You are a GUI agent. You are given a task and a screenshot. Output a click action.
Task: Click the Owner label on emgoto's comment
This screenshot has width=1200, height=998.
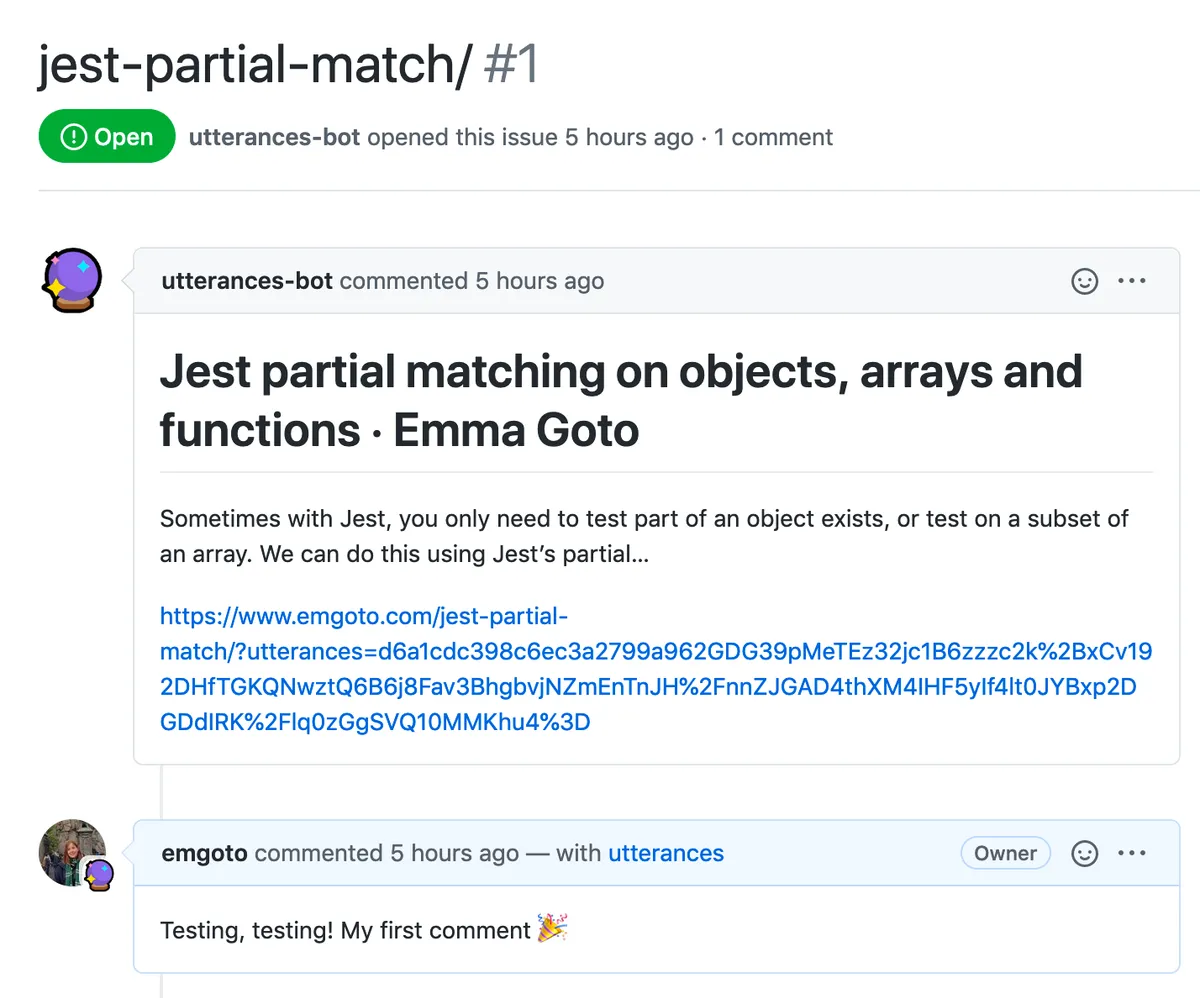pos(1005,853)
